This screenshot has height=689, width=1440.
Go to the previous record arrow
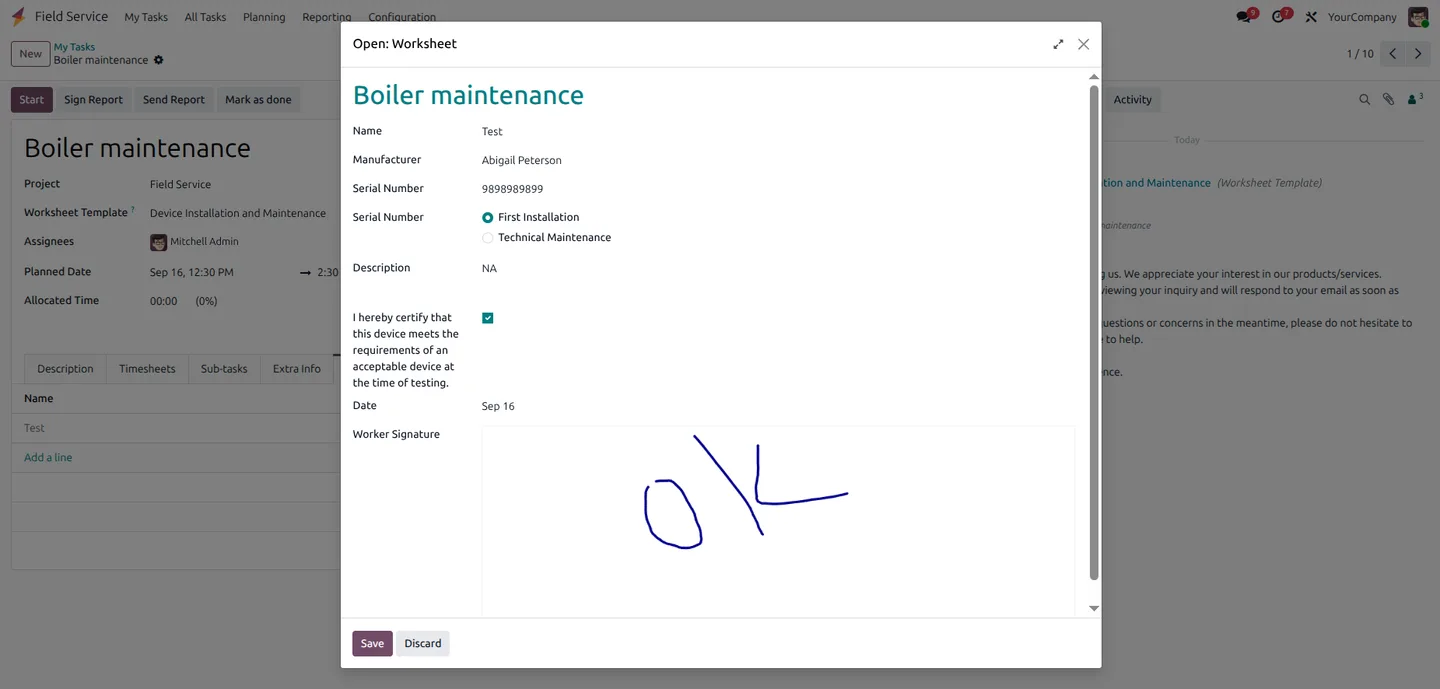pos(1393,54)
